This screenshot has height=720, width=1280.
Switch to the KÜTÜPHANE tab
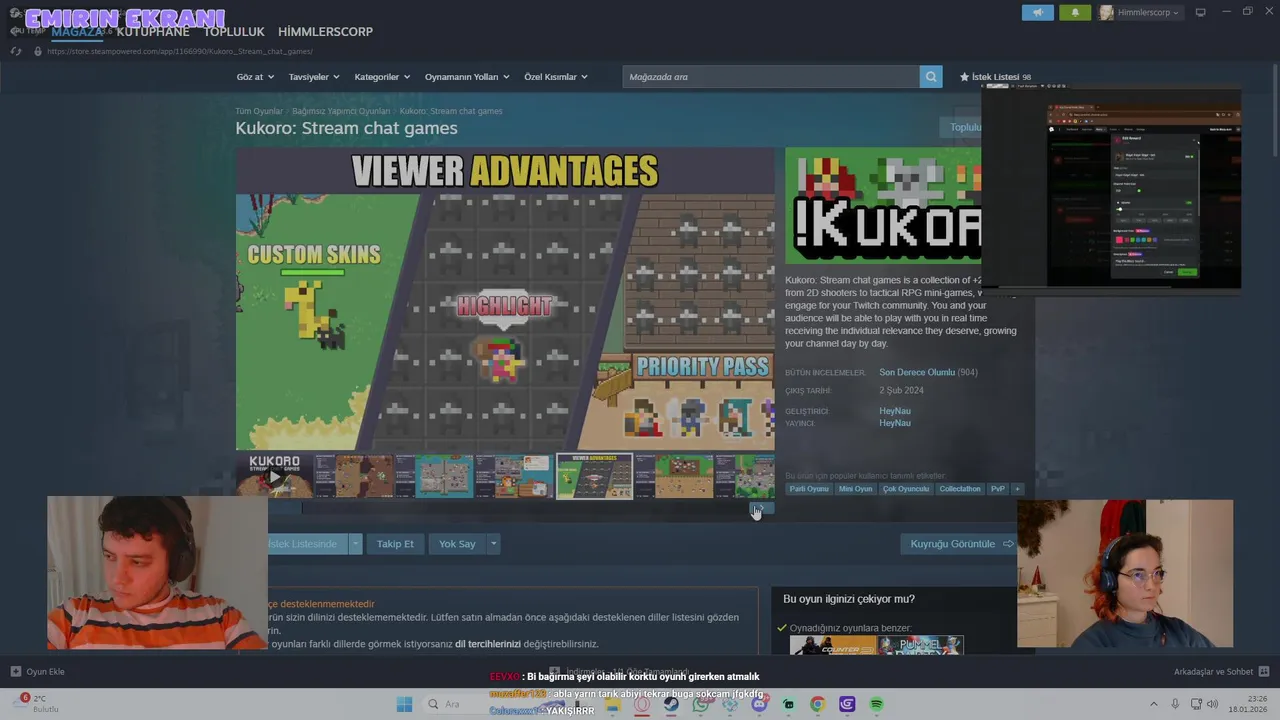click(153, 32)
